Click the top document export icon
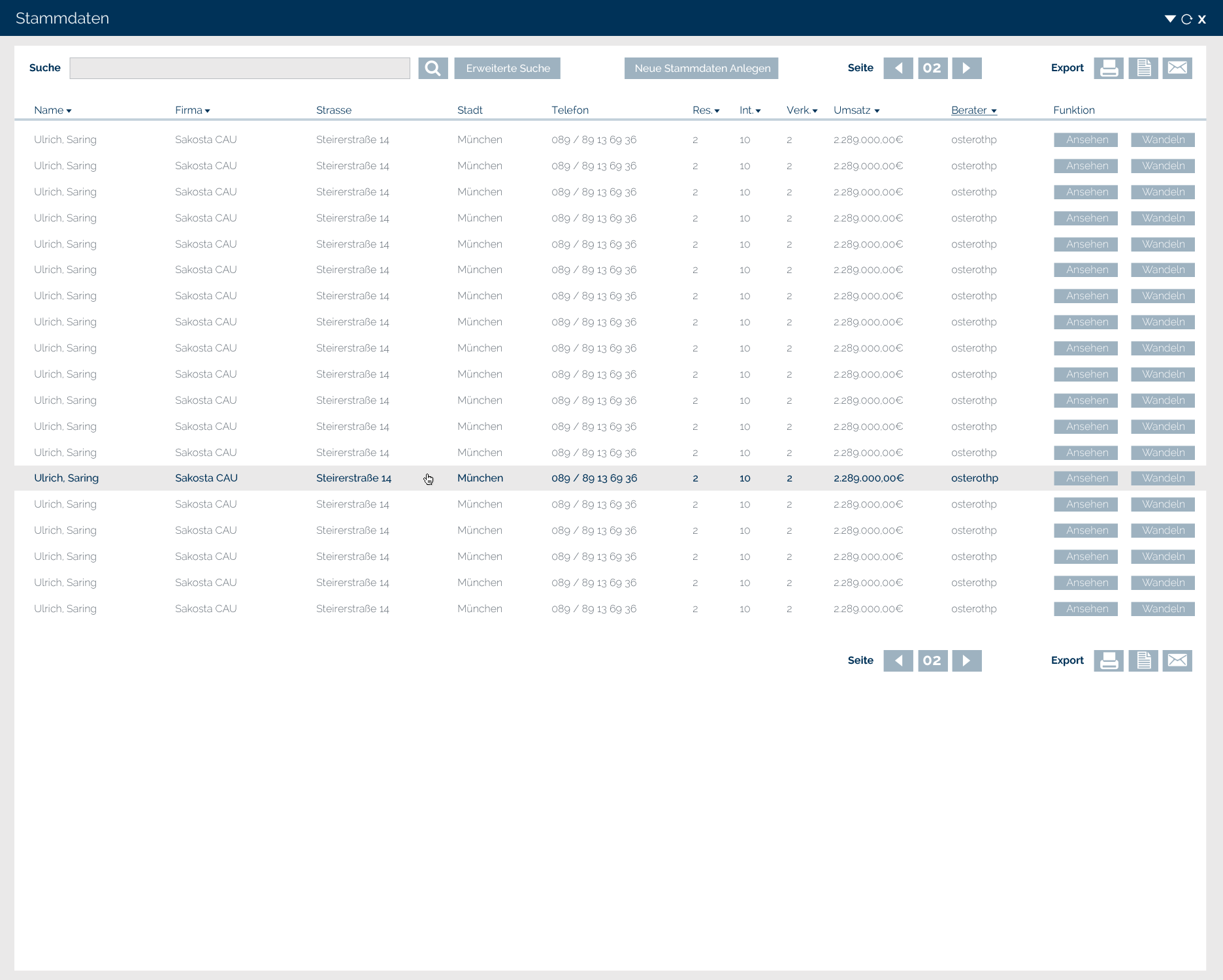 [x=1143, y=68]
